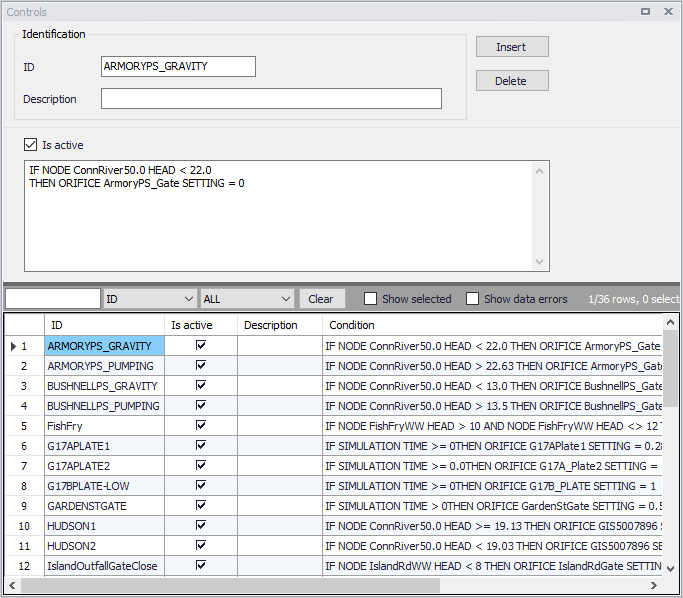683x598 pixels.
Task: Click the table vertical scrollbar thumb
Action: click(x=670, y=368)
